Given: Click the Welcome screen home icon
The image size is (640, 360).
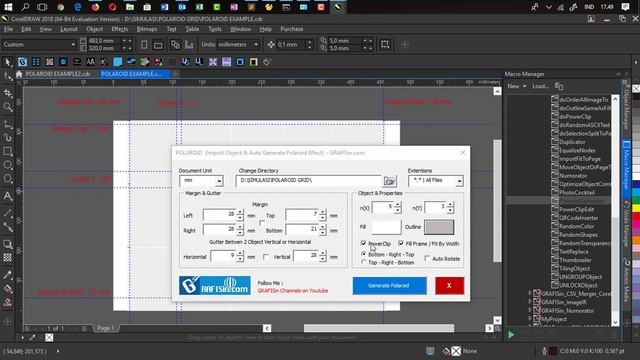Looking at the screenshot, I should (x=19, y=74).
